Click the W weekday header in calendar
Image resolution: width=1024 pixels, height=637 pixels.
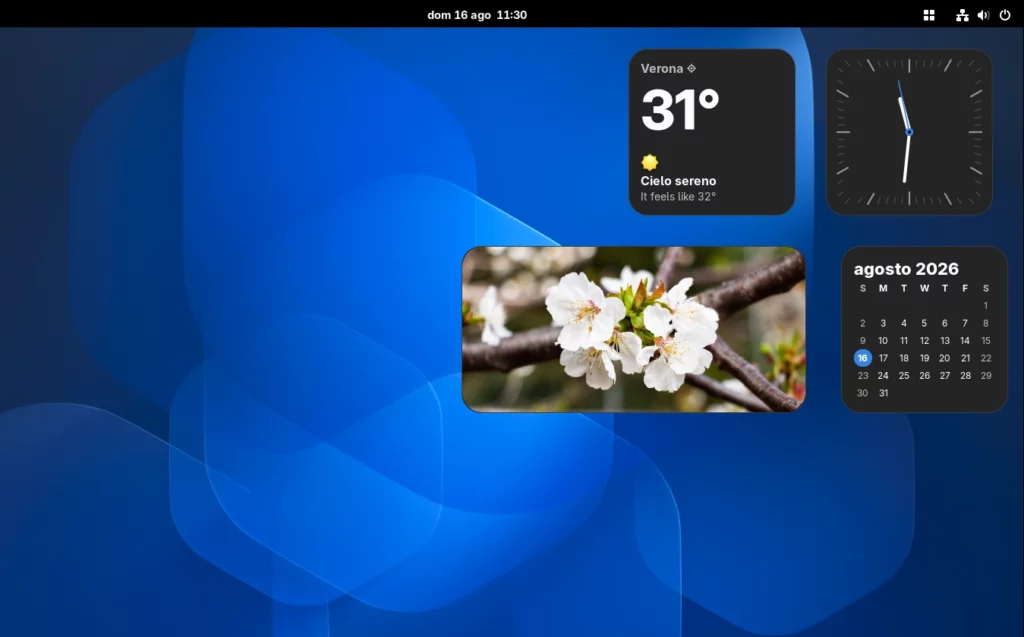click(924, 288)
